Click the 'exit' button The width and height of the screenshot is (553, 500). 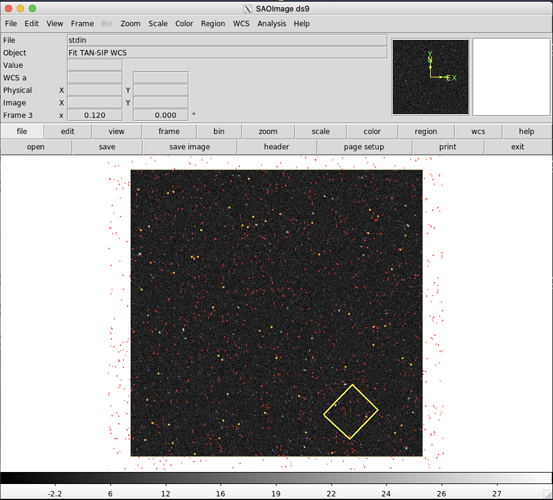click(x=517, y=147)
